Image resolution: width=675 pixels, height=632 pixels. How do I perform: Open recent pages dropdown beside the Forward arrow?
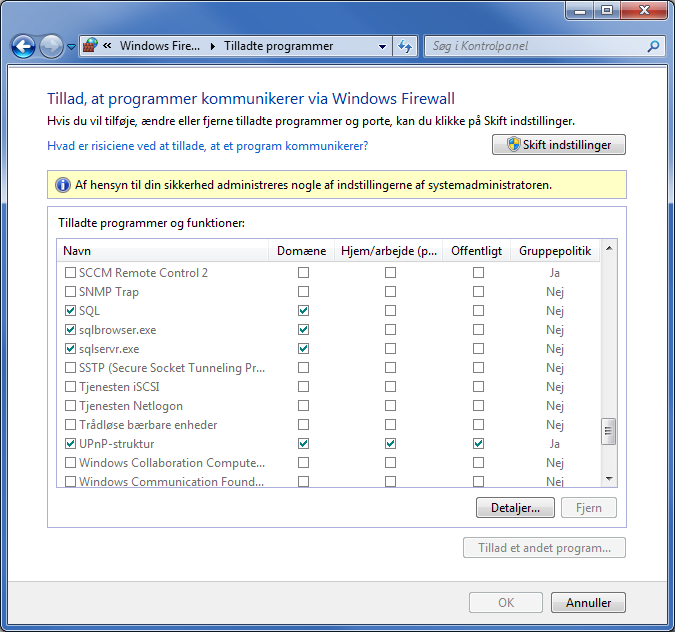point(71,46)
